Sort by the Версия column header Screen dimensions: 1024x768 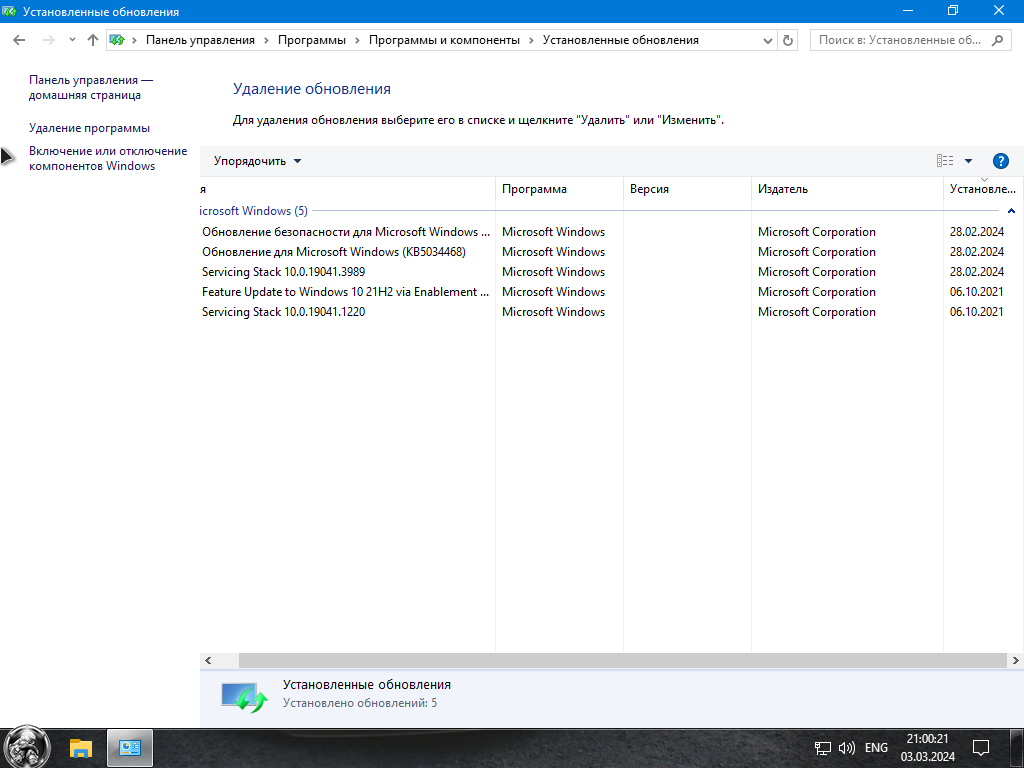[688, 189]
